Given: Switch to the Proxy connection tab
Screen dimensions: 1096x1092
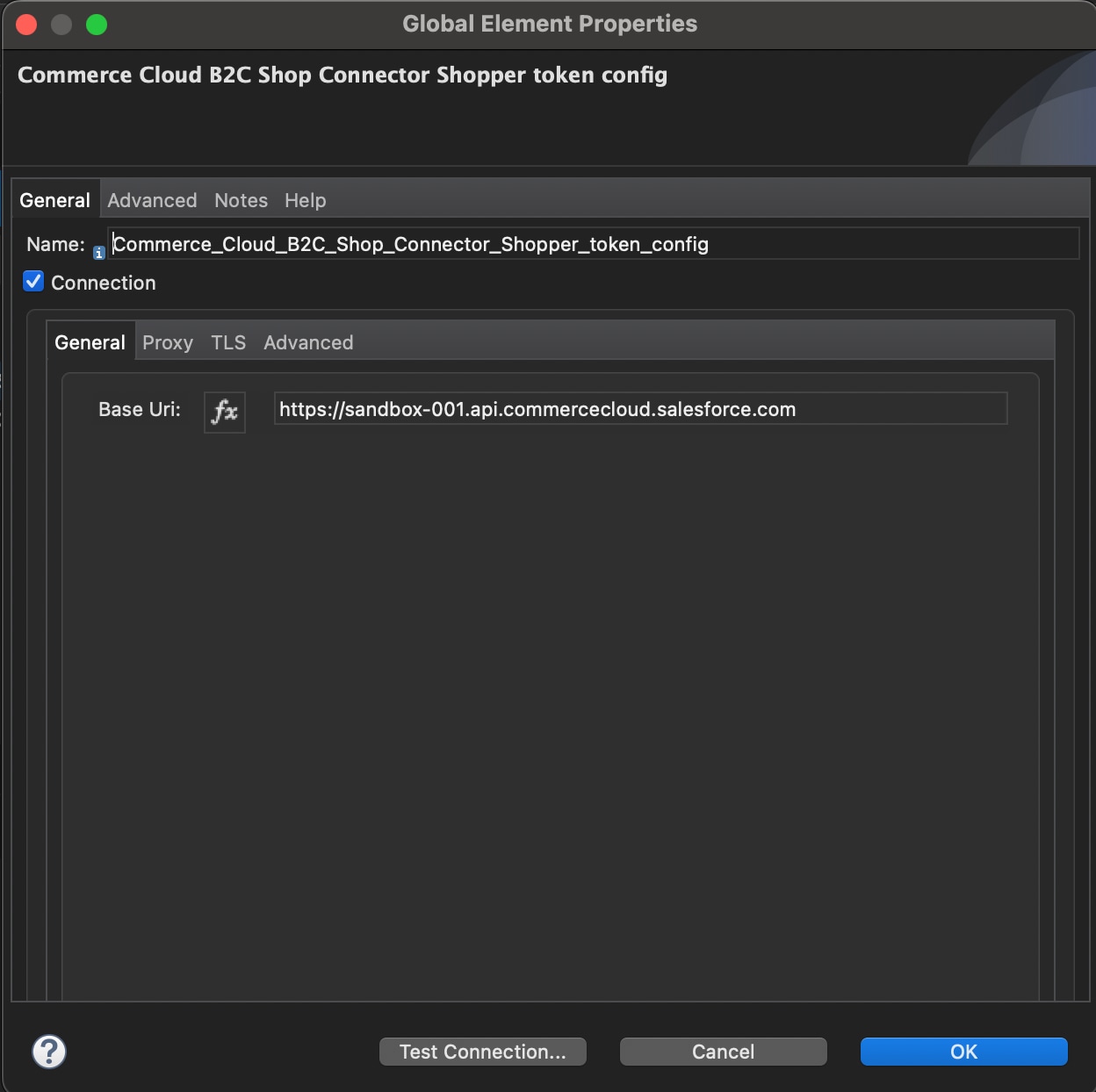Looking at the screenshot, I should pyautogui.click(x=167, y=342).
